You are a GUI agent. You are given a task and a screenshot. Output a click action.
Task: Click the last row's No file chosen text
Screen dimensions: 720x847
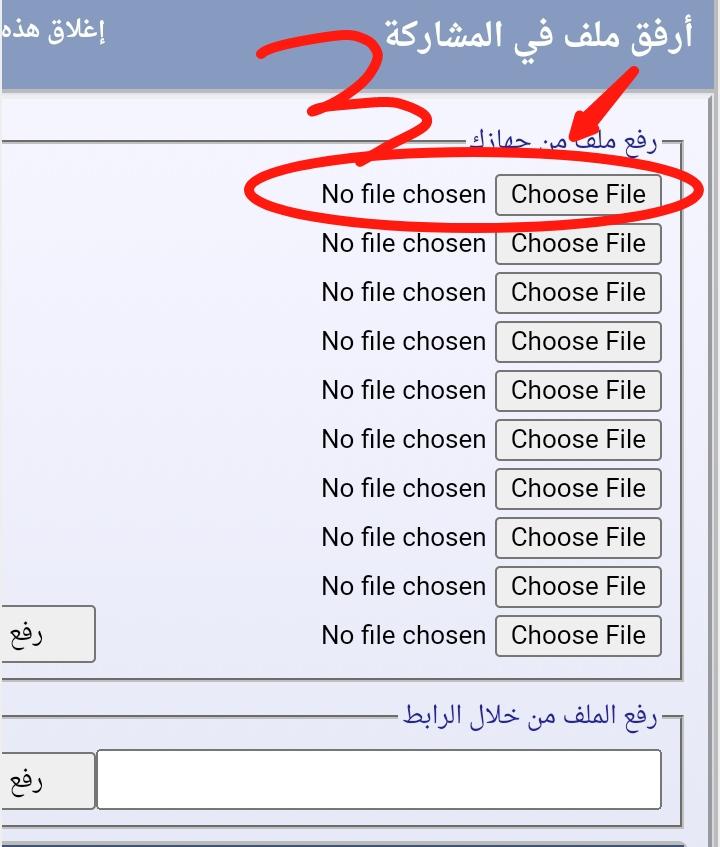point(403,635)
